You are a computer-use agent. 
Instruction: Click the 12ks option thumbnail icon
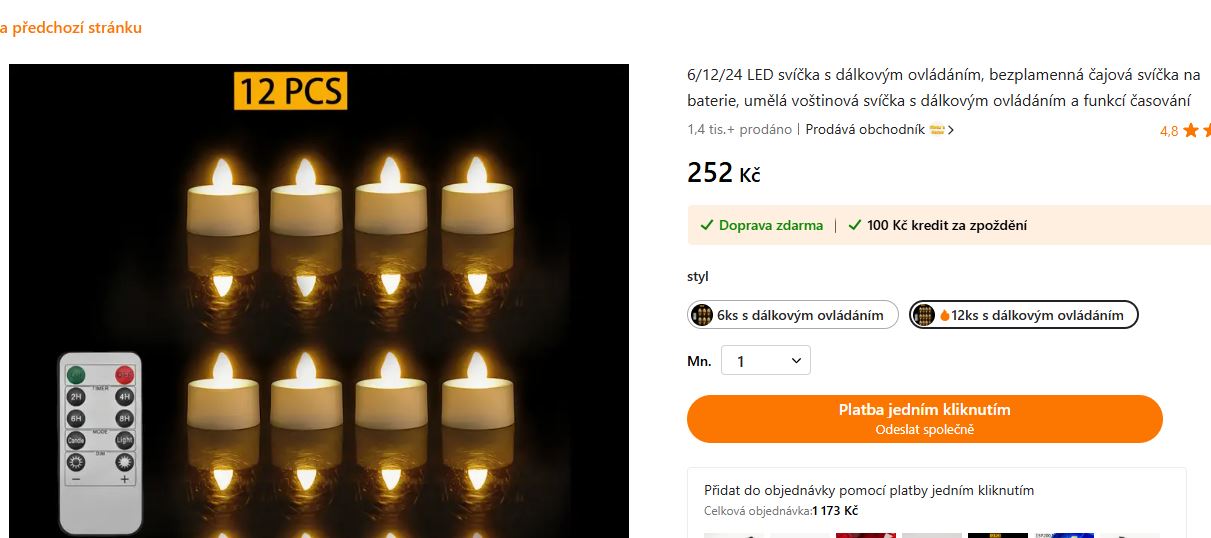click(924, 315)
